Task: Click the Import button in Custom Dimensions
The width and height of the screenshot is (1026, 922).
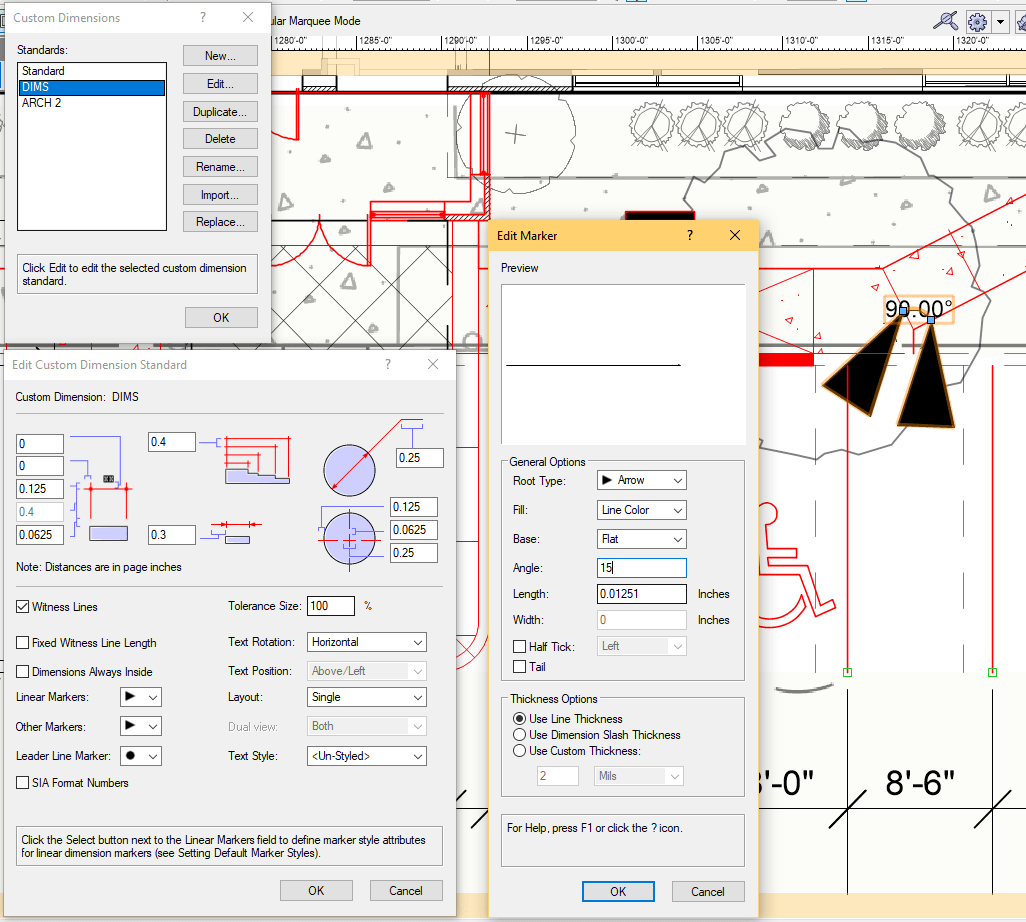Action: (220, 194)
